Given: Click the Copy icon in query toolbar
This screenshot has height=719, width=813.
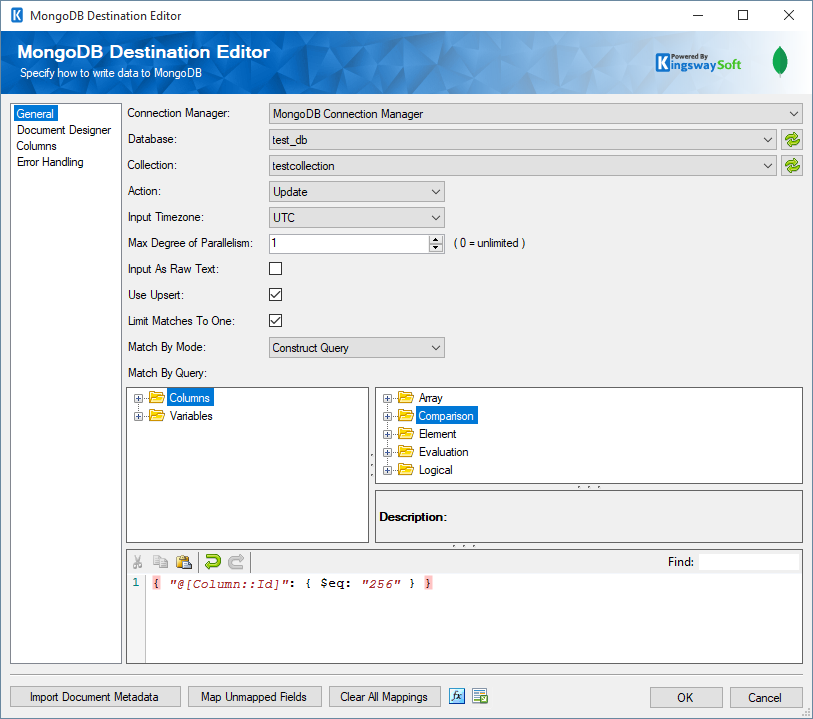Looking at the screenshot, I should click(x=160, y=562).
